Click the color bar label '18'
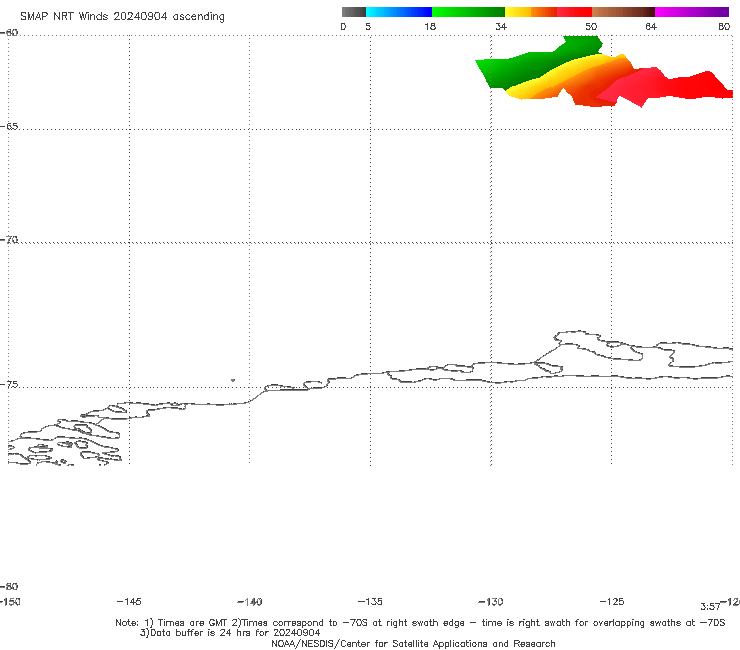Image resolution: width=740 pixels, height=650 pixels. pos(430,26)
